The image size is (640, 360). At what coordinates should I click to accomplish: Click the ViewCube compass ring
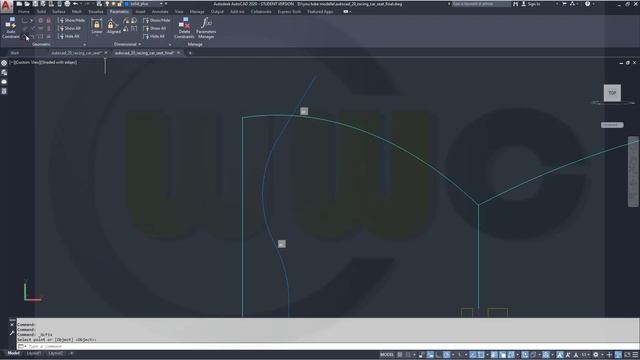[612, 103]
